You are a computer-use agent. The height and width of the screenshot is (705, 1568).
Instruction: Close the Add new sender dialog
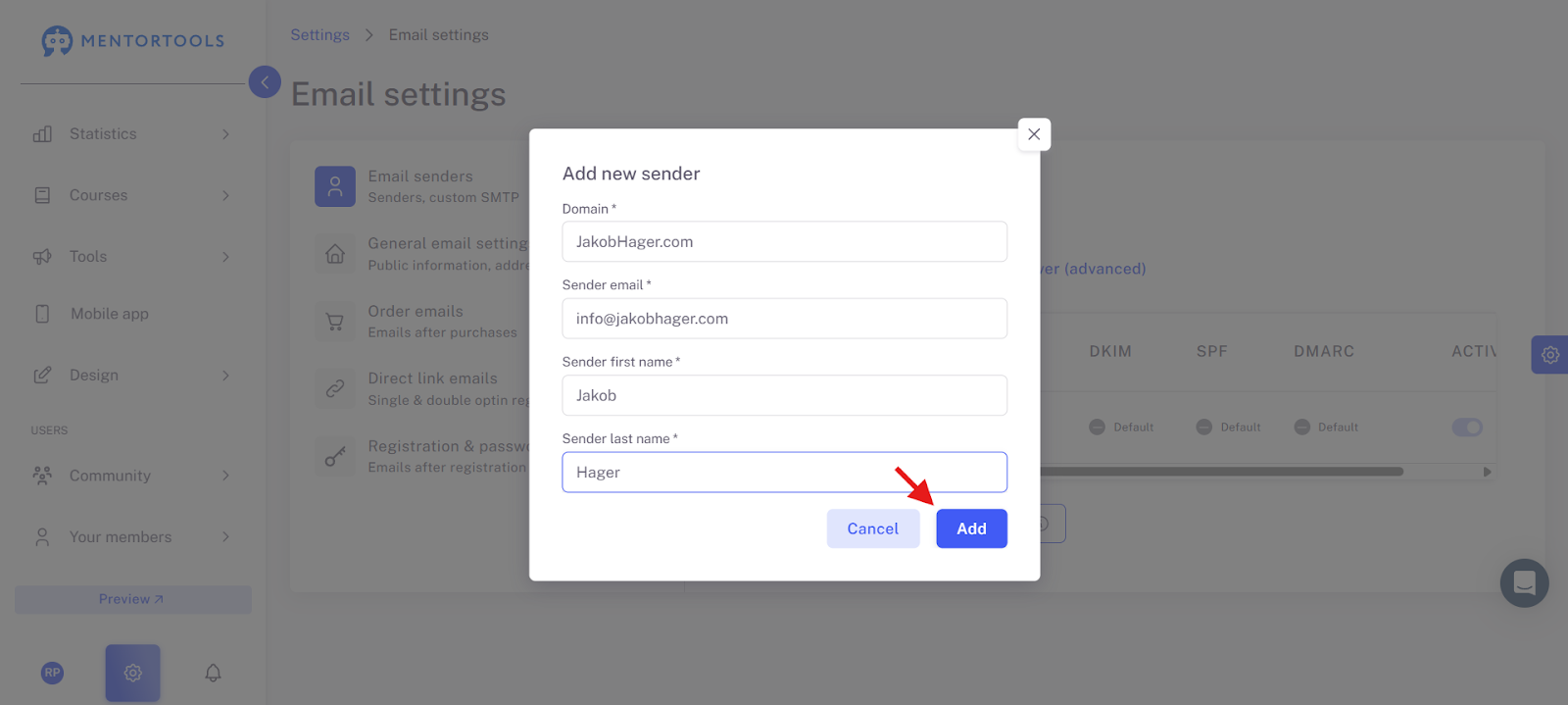coord(1034,134)
